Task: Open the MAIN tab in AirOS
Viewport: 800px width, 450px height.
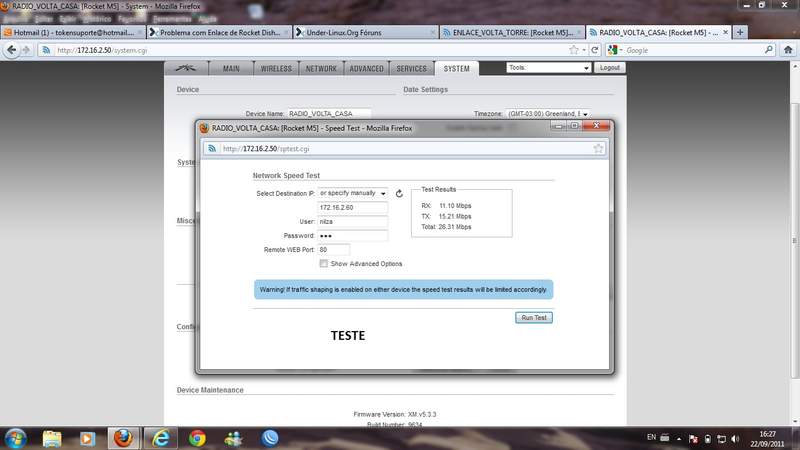Action: 231,68
